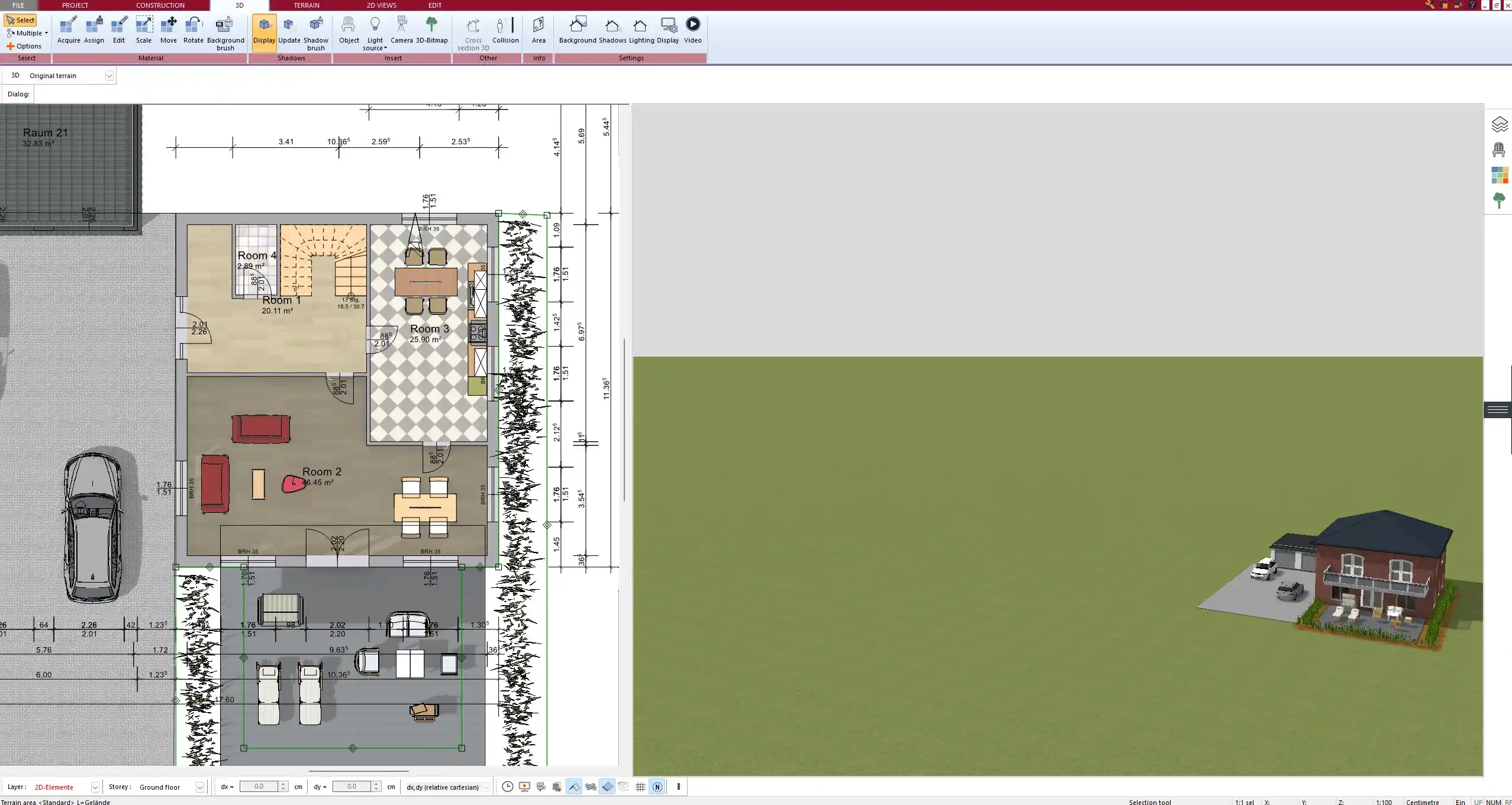
Task: Open the Storey Ground floor dropdown
Action: [x=199, y=787]
